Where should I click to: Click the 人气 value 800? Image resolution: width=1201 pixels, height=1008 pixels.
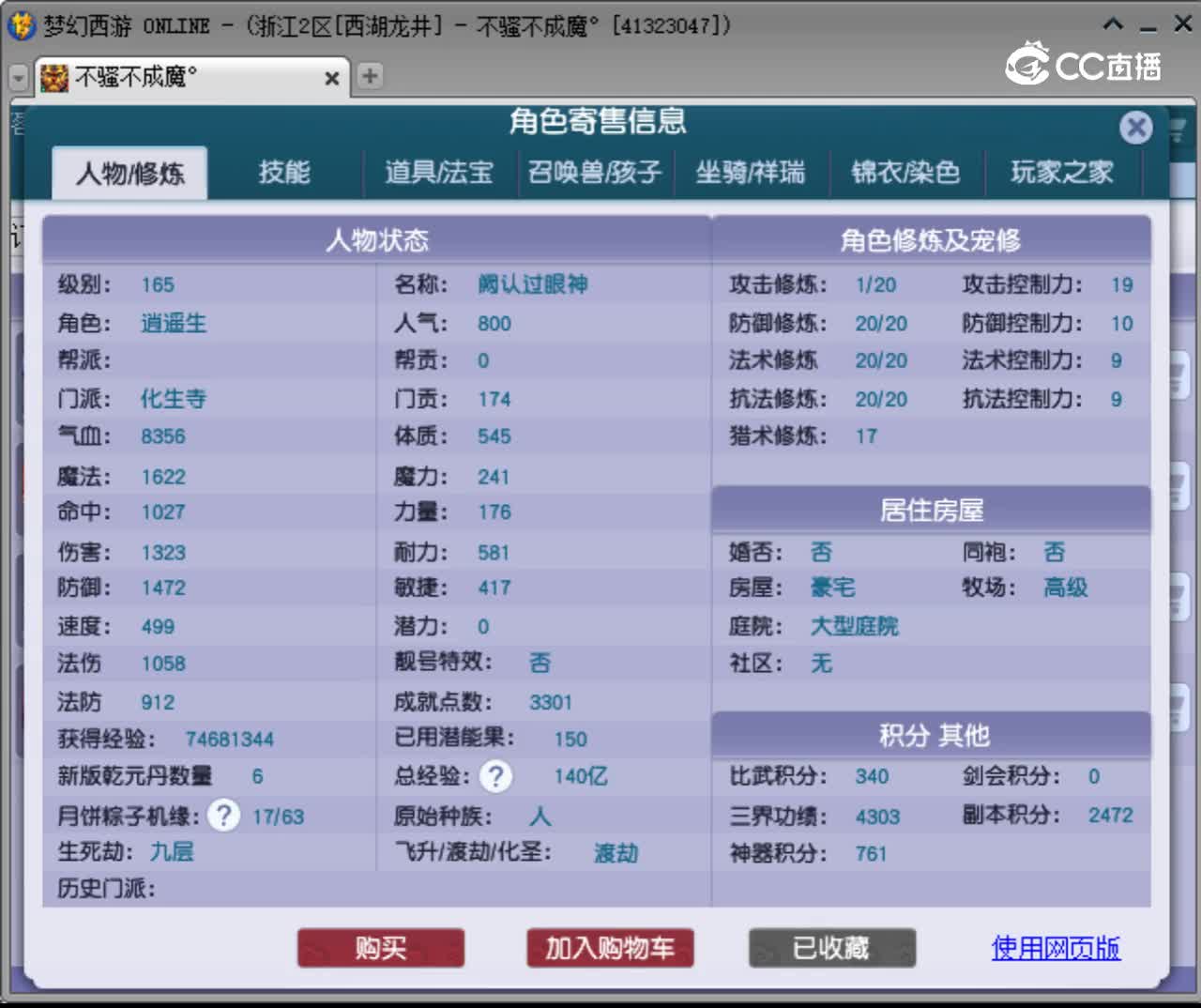tap(494, 324)
